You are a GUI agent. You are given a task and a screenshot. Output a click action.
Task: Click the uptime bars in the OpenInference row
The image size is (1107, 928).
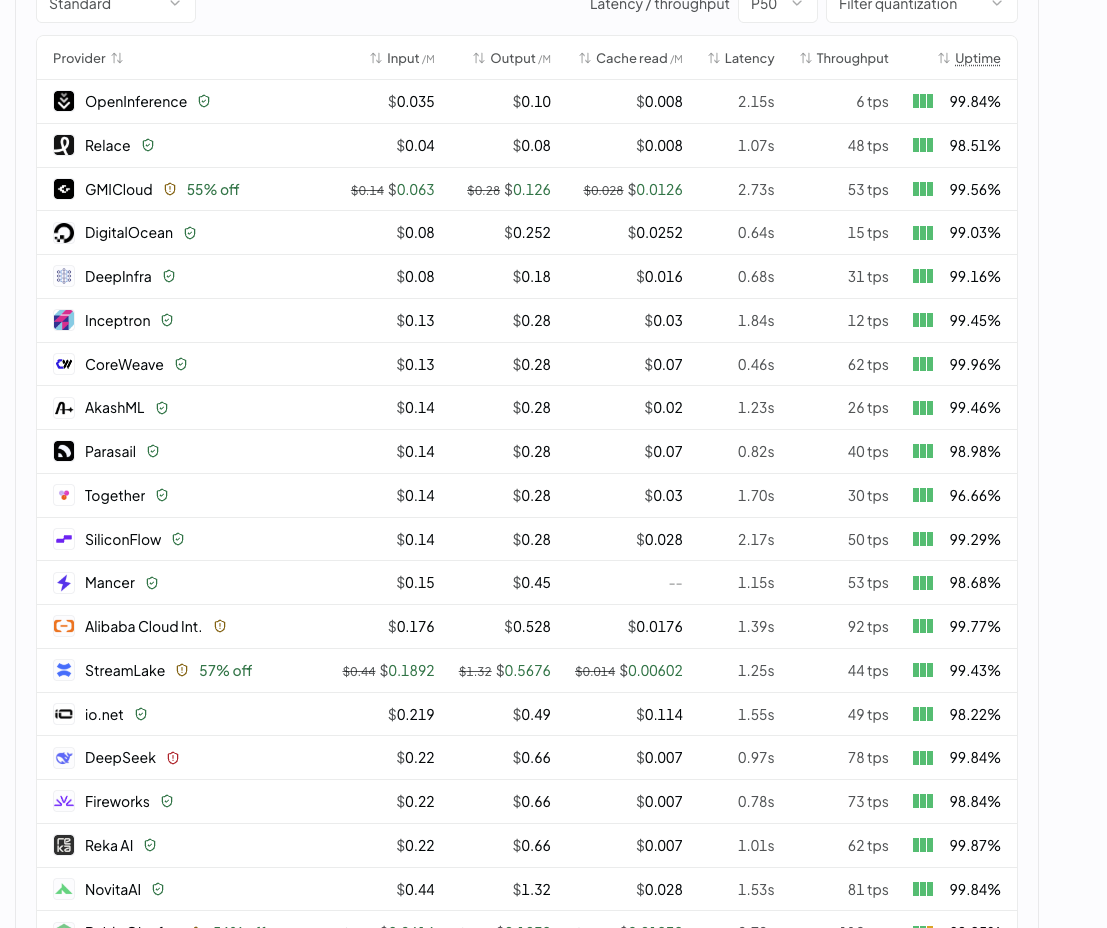tap(923, 102)
